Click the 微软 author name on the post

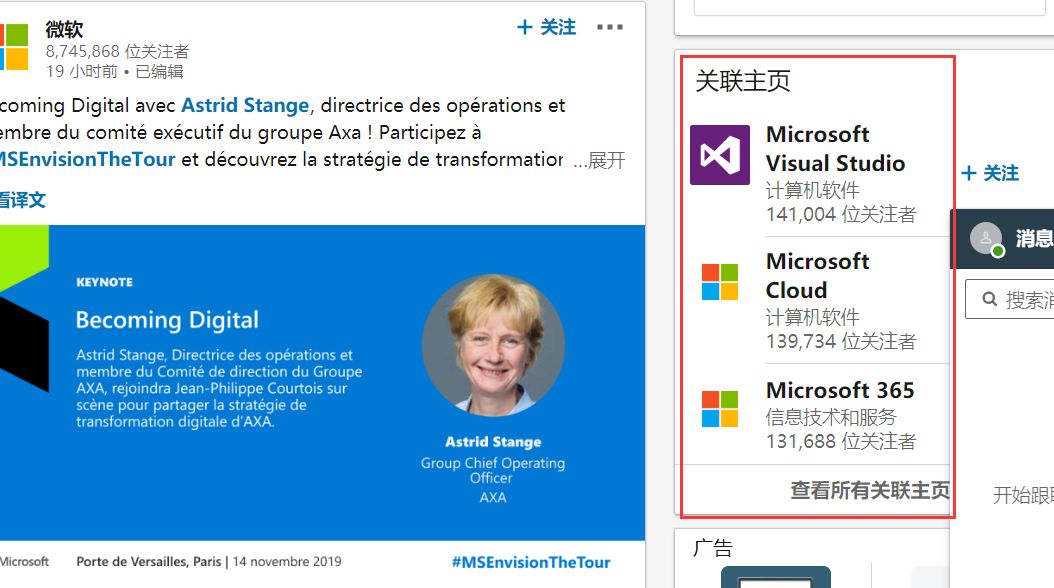64,29
